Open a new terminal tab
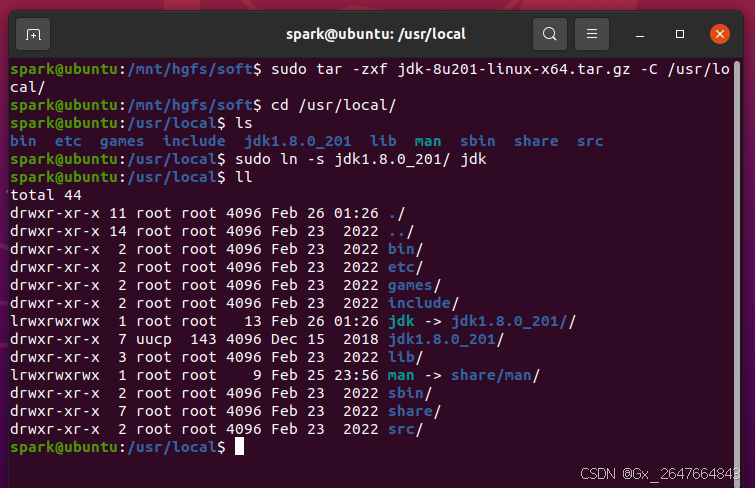755x488 pixels. (x=33, y=34)
